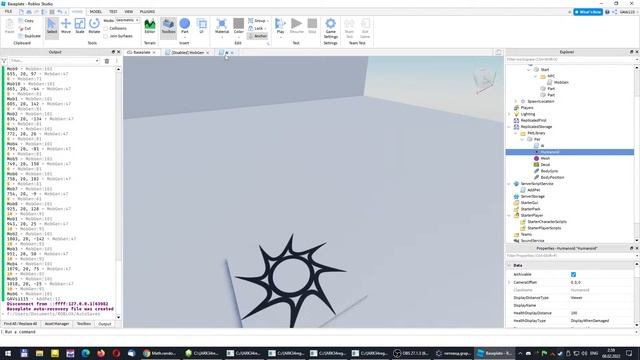This screenshot has width=640, height=360.
Task: Select BodyGyro in Explorer
Action: 546,171
